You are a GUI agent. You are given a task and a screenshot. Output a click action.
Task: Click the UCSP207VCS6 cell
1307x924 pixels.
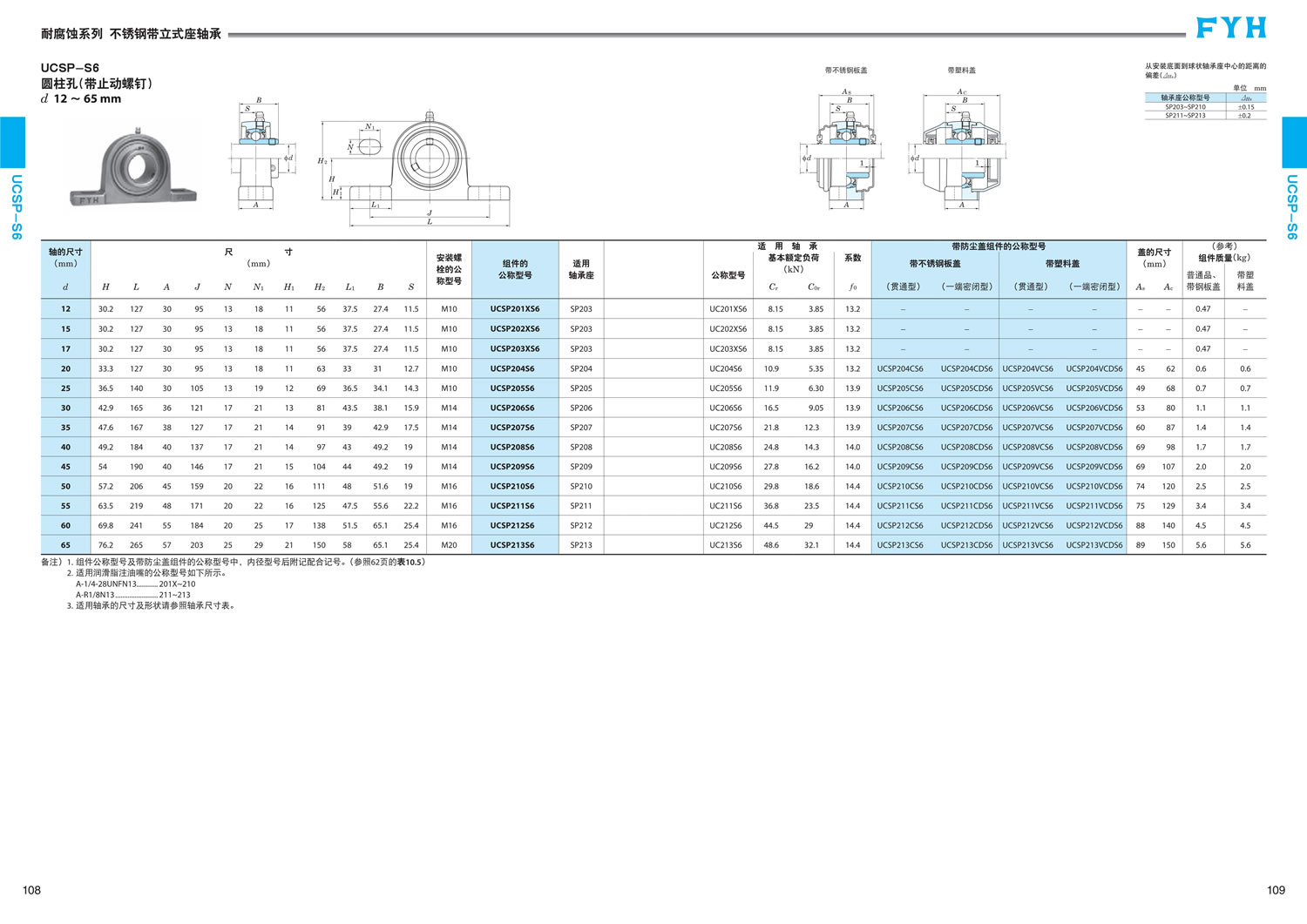pos(1027,428)
